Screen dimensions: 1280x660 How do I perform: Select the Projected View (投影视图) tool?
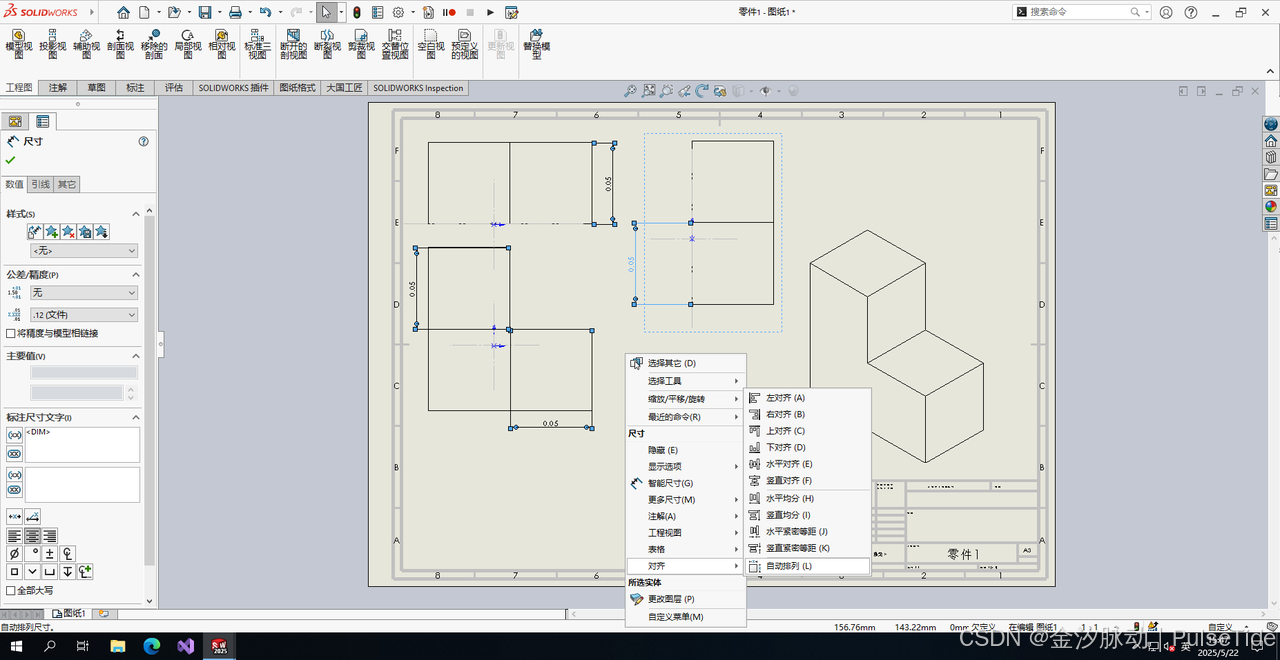pyautogui.click(x=52, y=44)
